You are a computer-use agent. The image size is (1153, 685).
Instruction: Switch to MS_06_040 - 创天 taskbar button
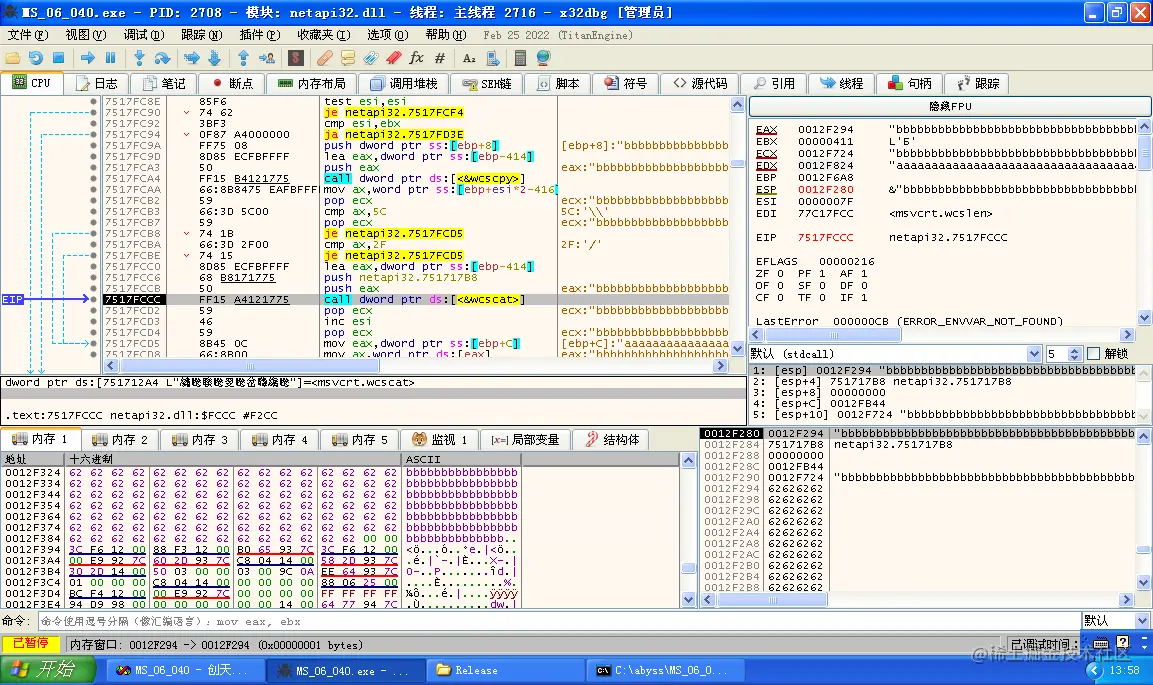[184, 670]
